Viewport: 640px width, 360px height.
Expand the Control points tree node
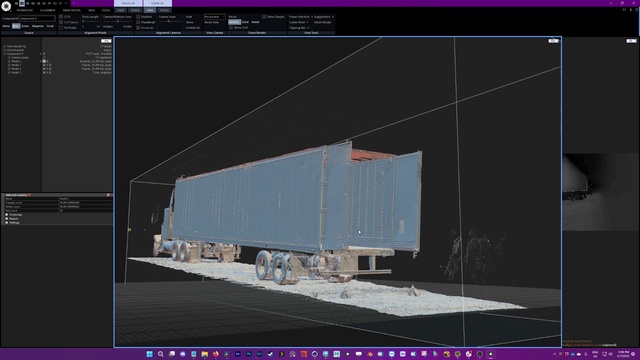[x=4, y=50]
